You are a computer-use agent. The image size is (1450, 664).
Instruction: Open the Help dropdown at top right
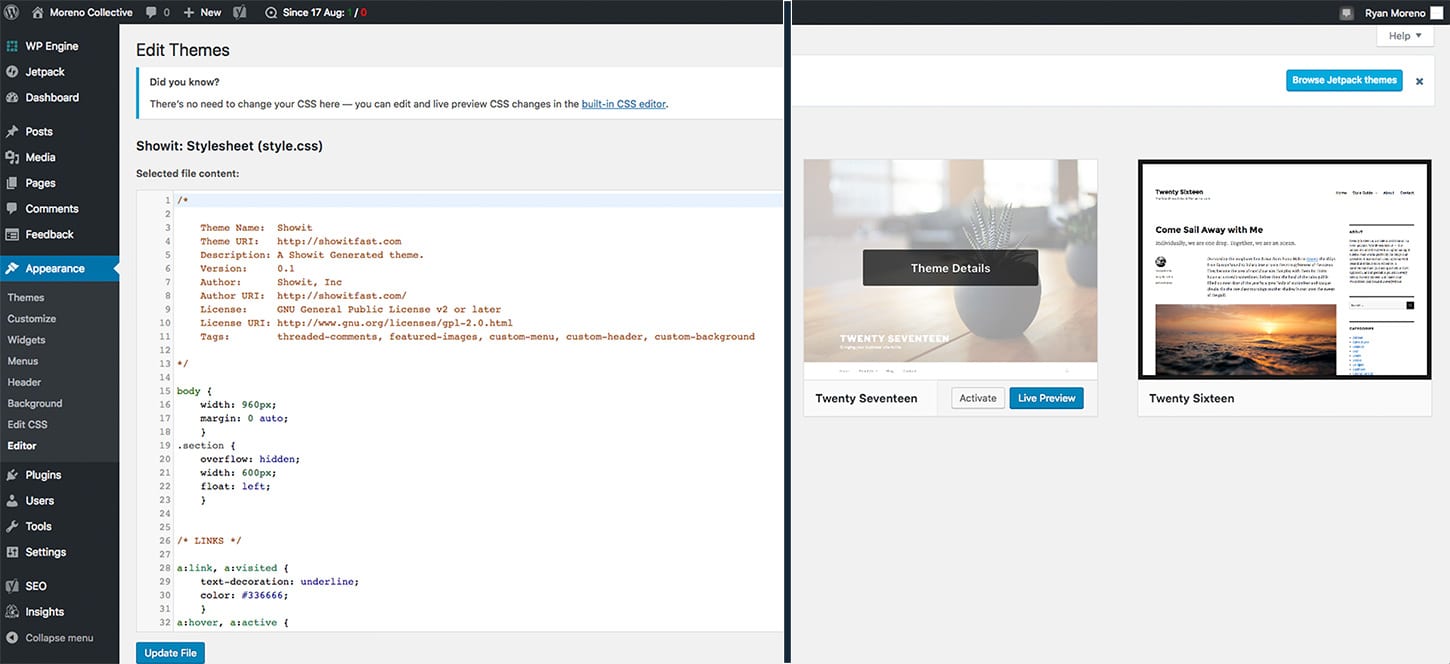click(x=1404, y=35)
